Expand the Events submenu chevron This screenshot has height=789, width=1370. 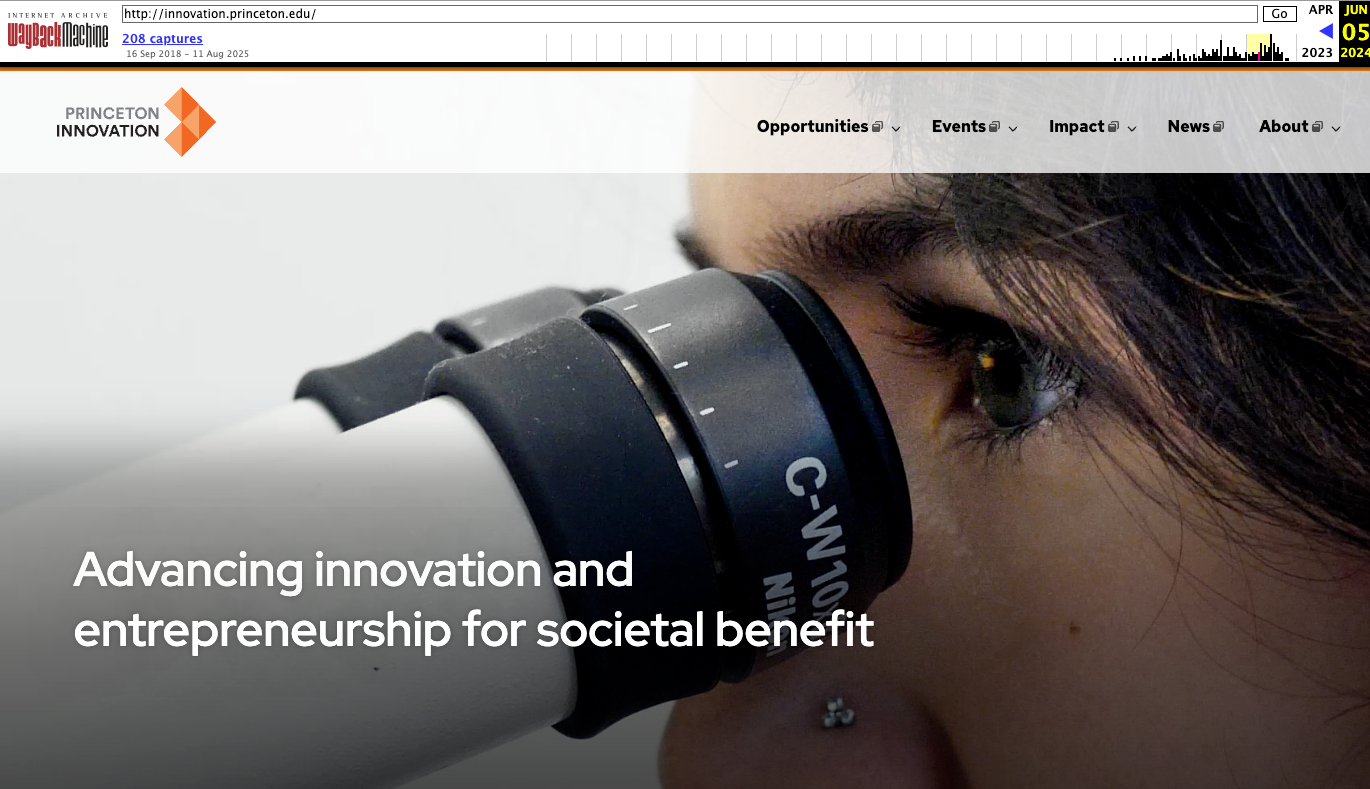1013,128
